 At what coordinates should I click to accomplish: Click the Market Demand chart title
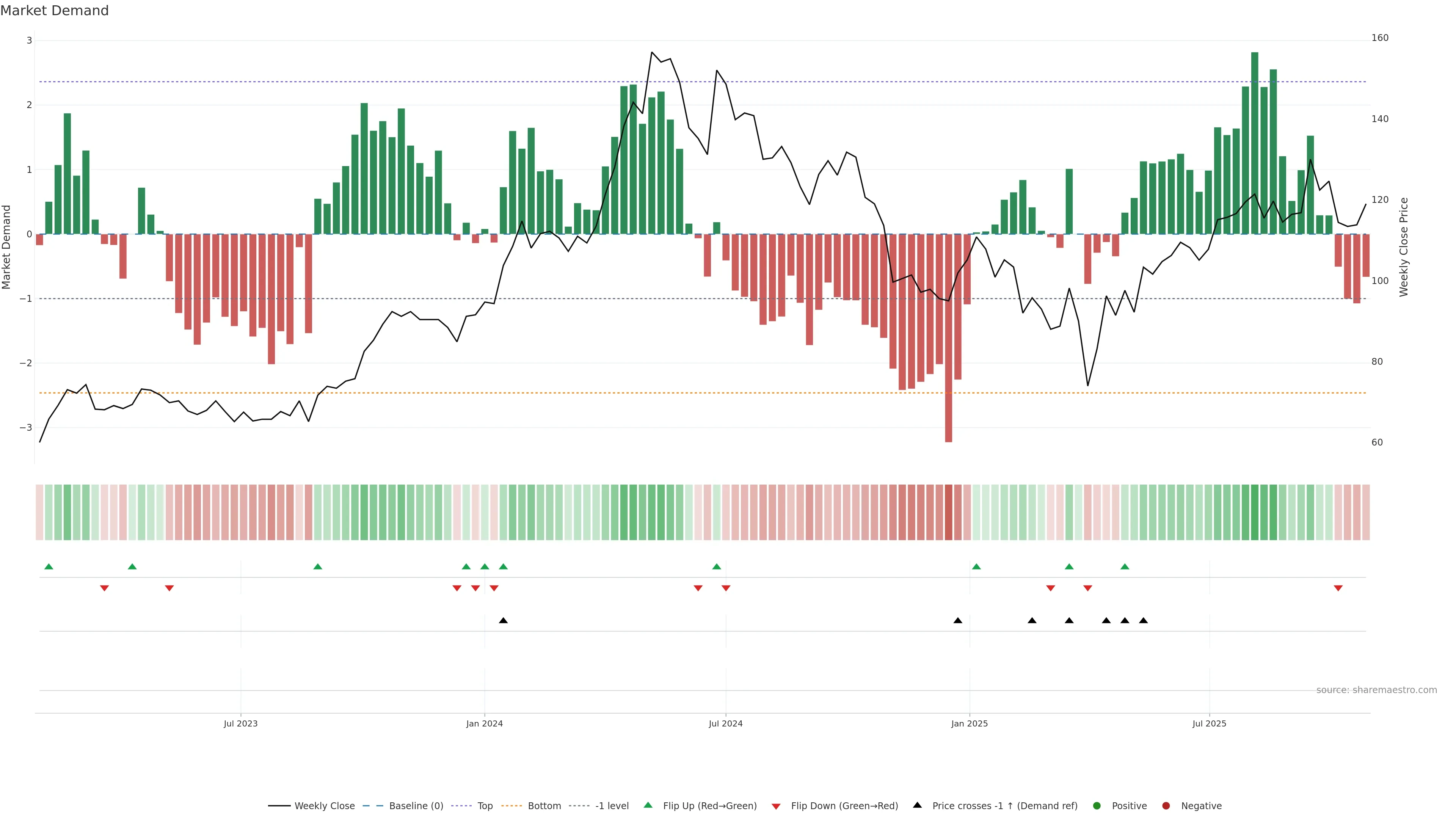click(55, 11)
